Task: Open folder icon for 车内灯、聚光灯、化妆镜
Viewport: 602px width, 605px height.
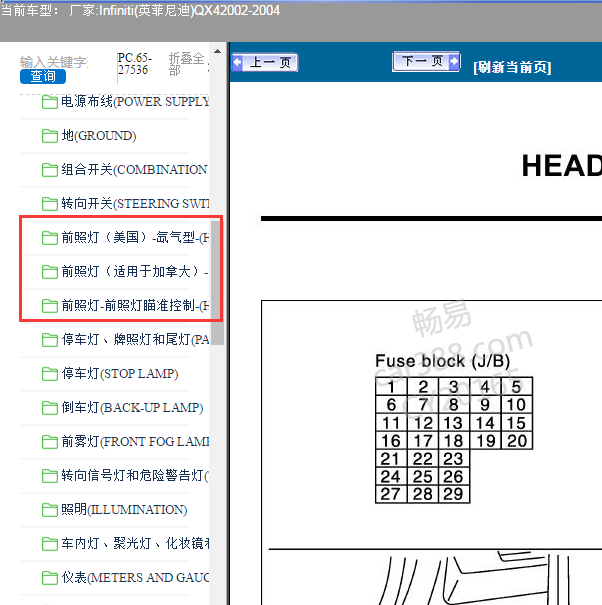Action: click(50, 544)
